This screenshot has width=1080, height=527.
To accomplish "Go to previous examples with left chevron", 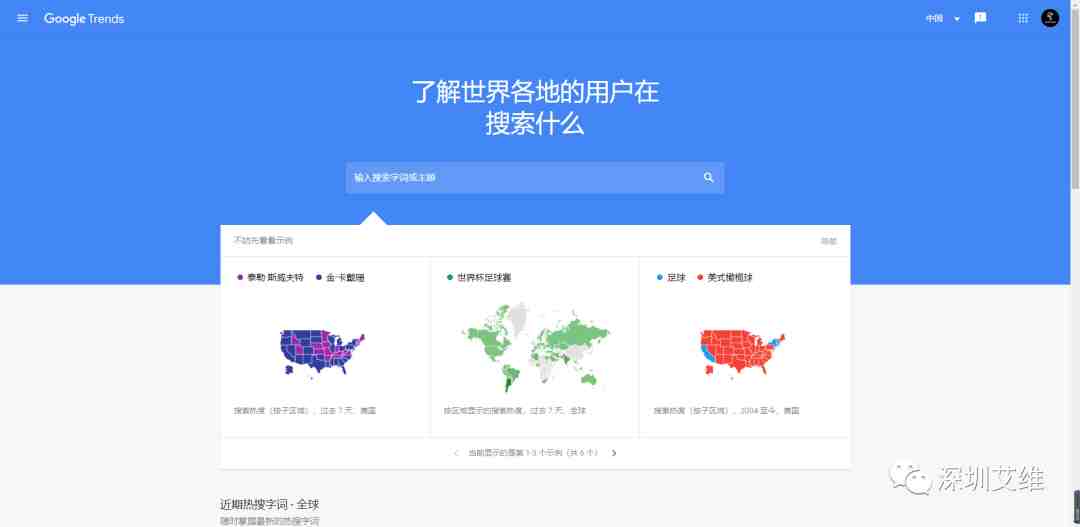I will [457, 453].
